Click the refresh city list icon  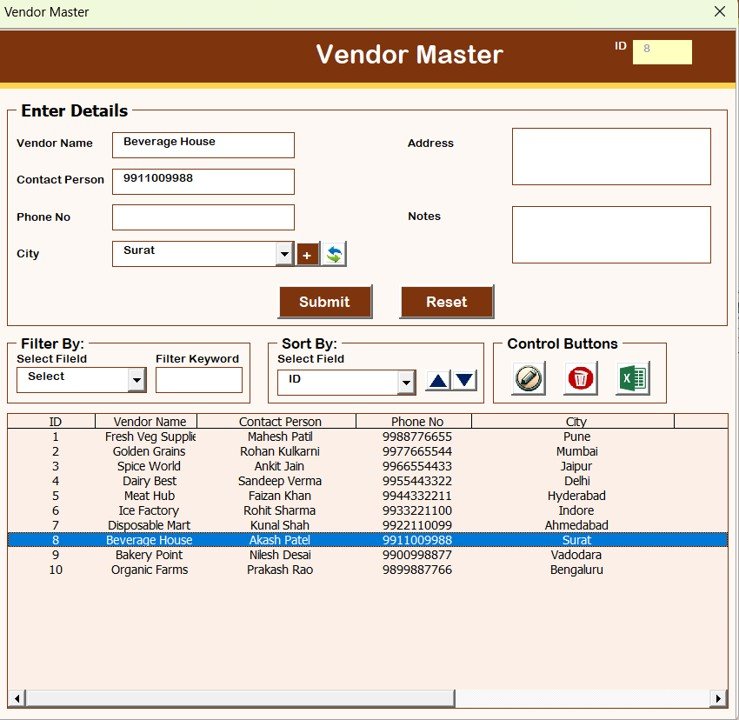(334, 255)
